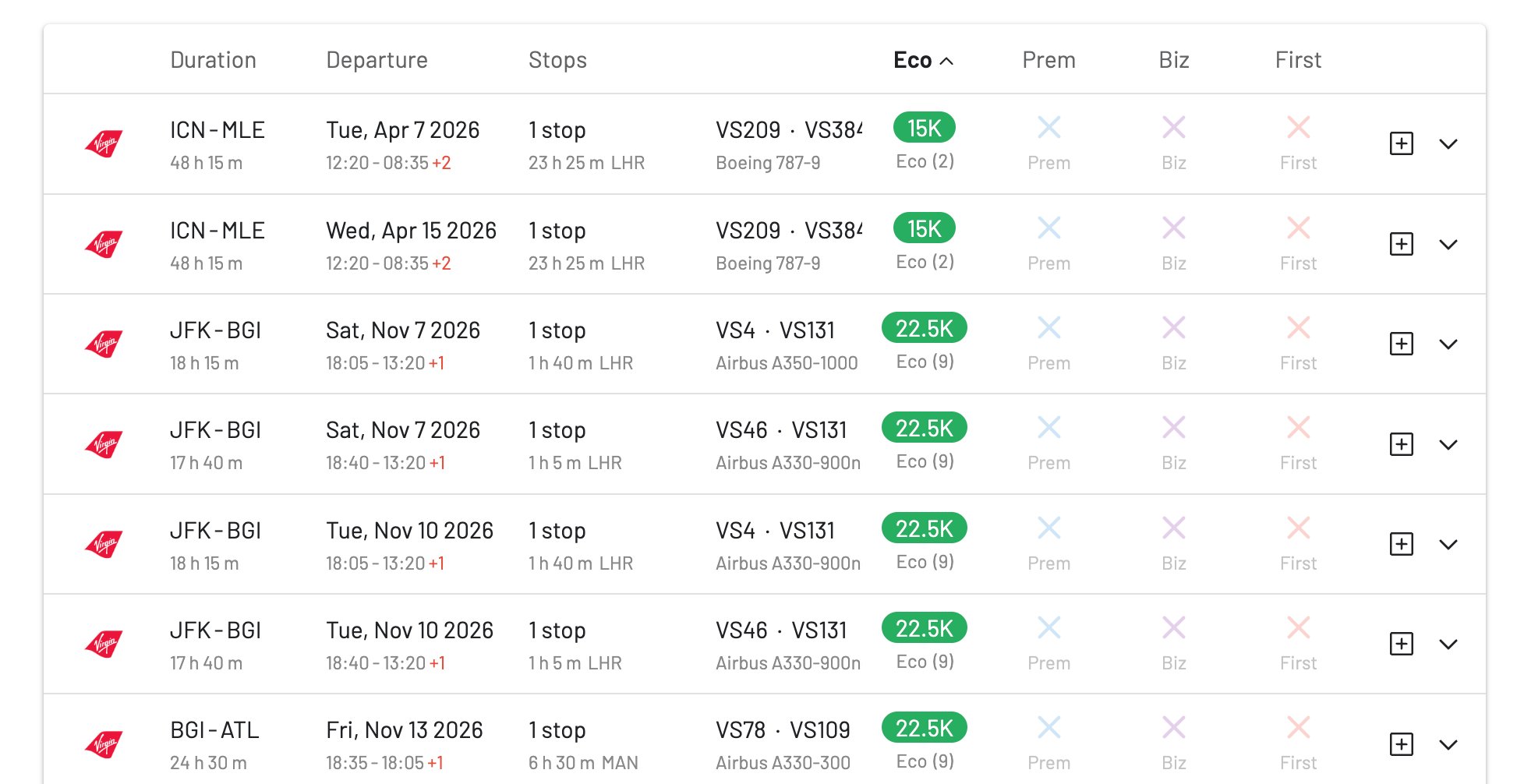Select the Prem column header

click(x=1048, y=59)
